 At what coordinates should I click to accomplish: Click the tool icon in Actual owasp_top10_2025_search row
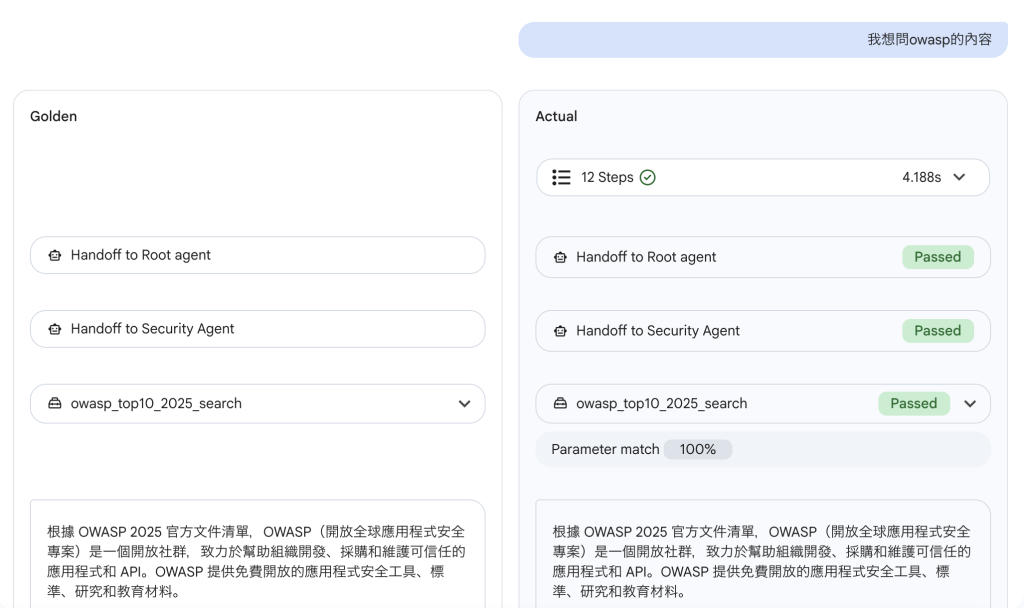coord(560,404)
